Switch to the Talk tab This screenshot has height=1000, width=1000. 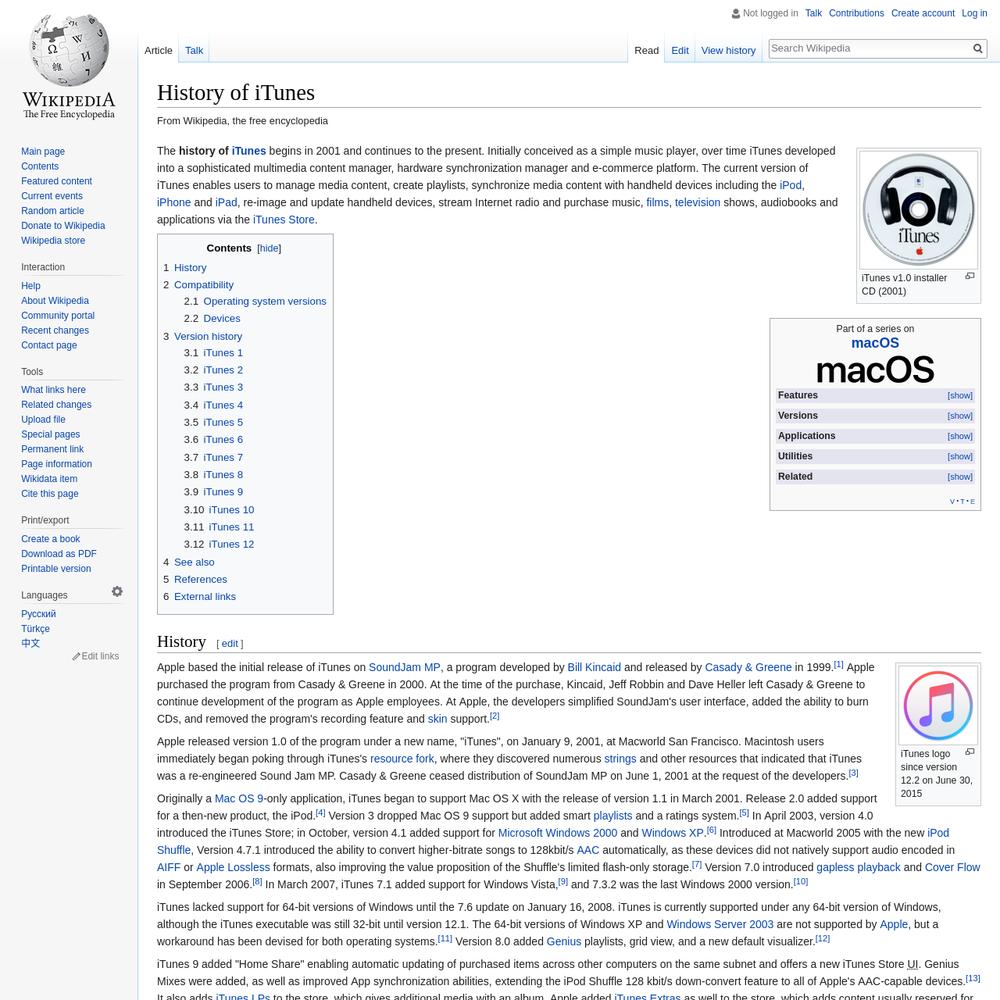click(194, 50)
